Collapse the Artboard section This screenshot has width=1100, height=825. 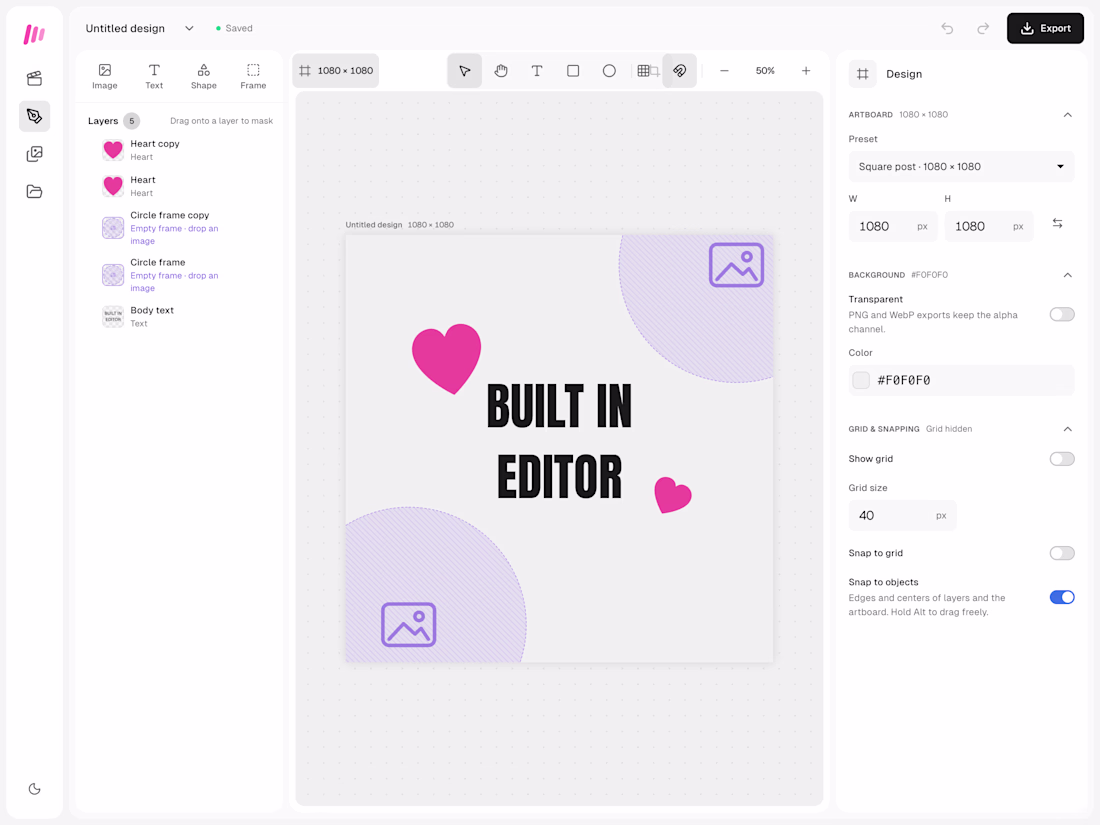click(x=1067, y=114)
